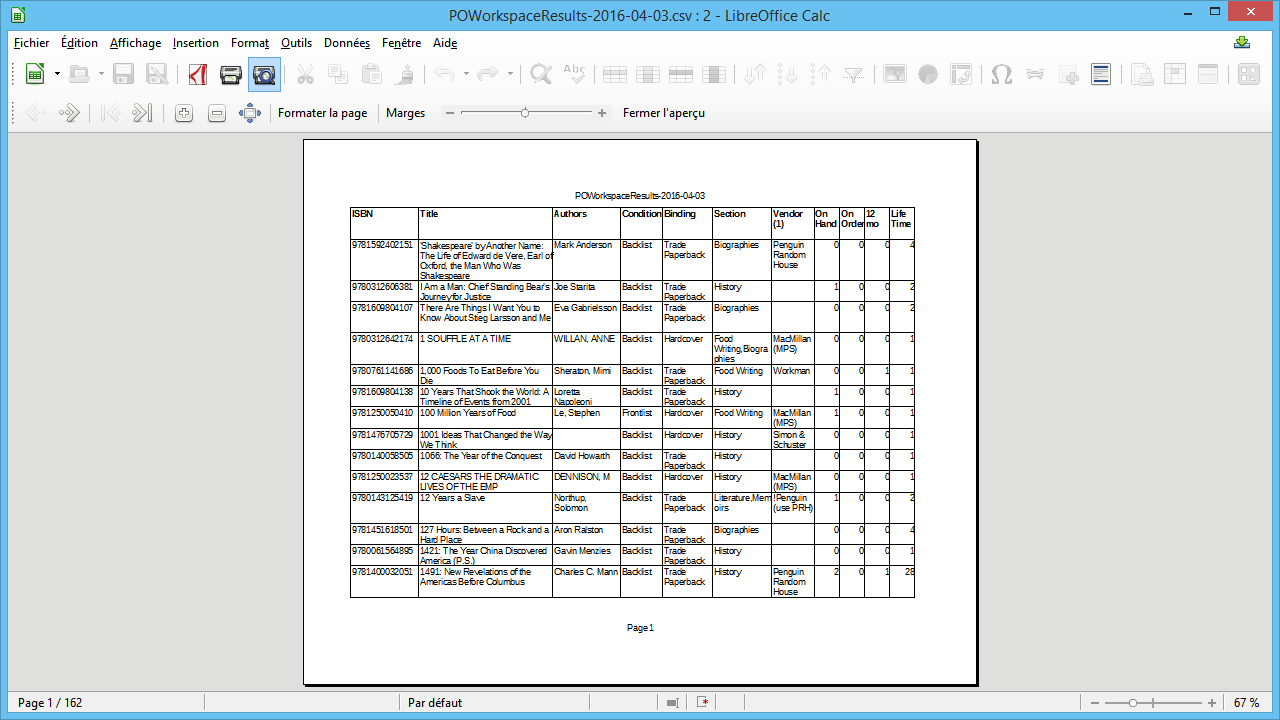The width and height of the screenshot is (1280, 720).
Task: Toggle full screen preview icon
Action: pos(250,113)
